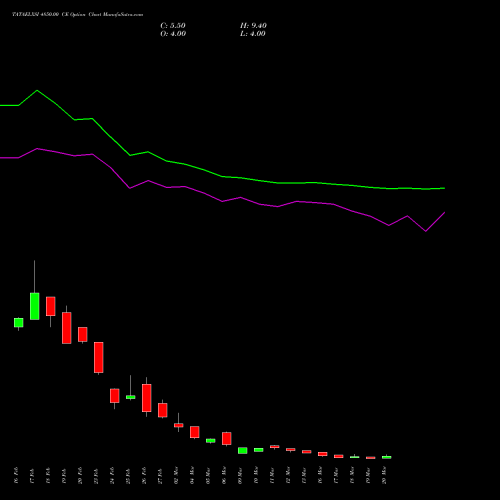Select the 24 Feb date label
This screenshot has width=500, height=500.
coord(112,475)
